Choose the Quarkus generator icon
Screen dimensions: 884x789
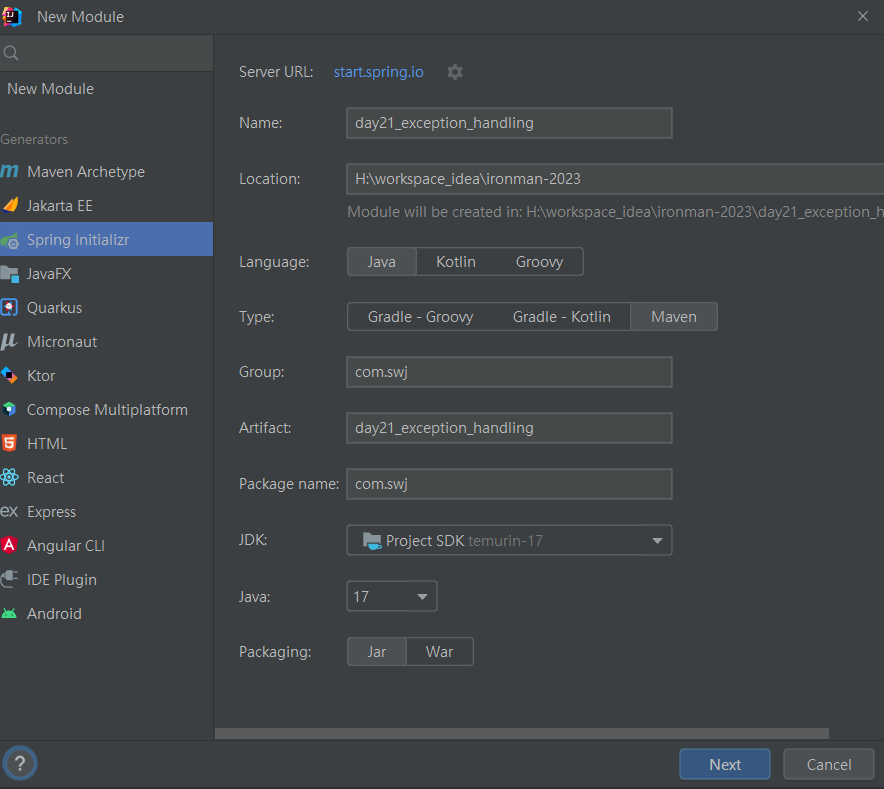10,308
